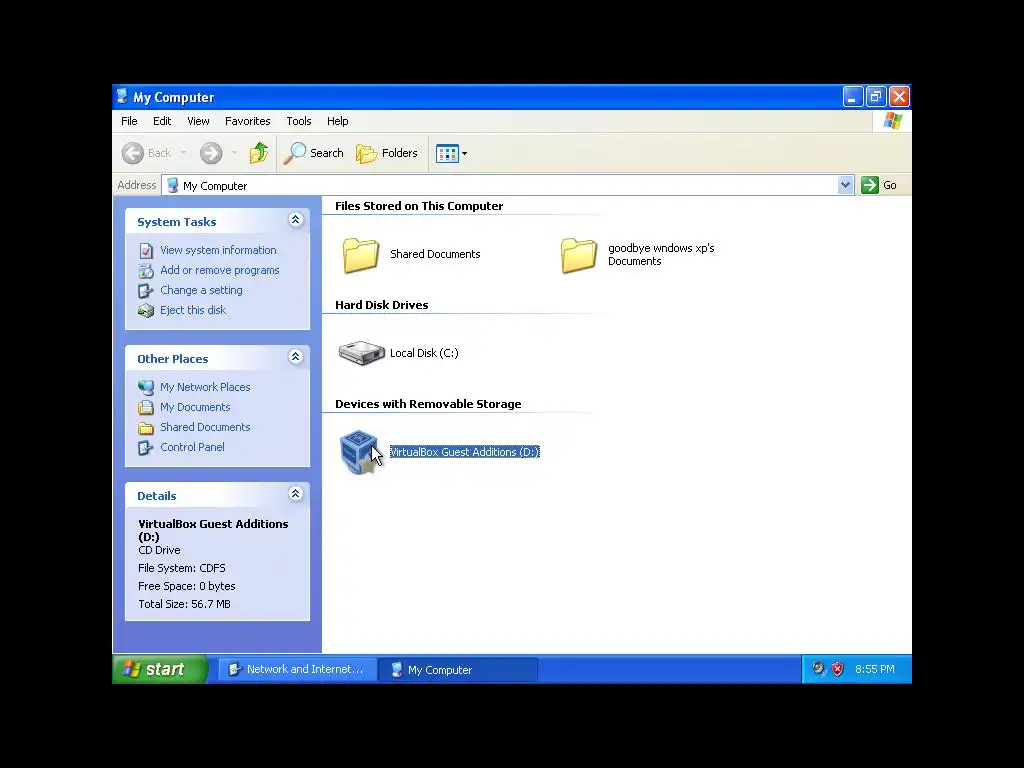Click the VirtualBox Guest Additions (D:) label
The width and height of the screenshot is (1024, 768).
pos(464,452)
